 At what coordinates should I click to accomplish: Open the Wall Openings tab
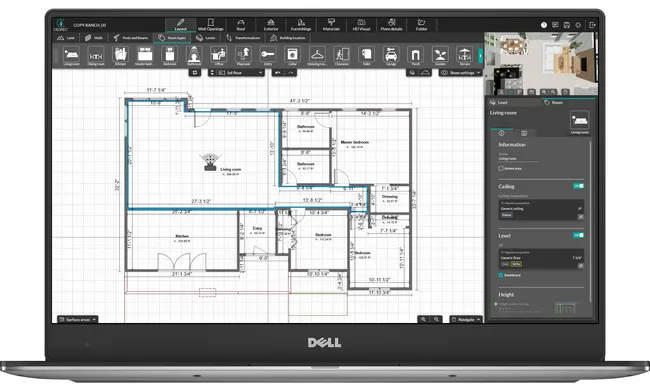point(211,24)
